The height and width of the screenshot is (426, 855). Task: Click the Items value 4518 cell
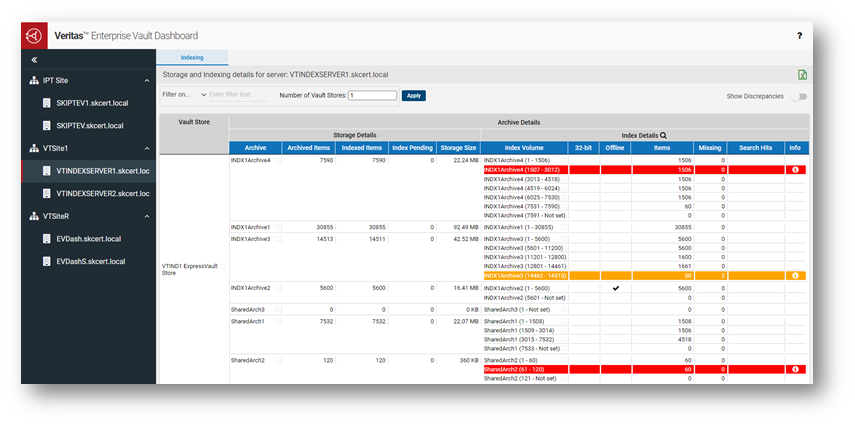pos(684,339)
